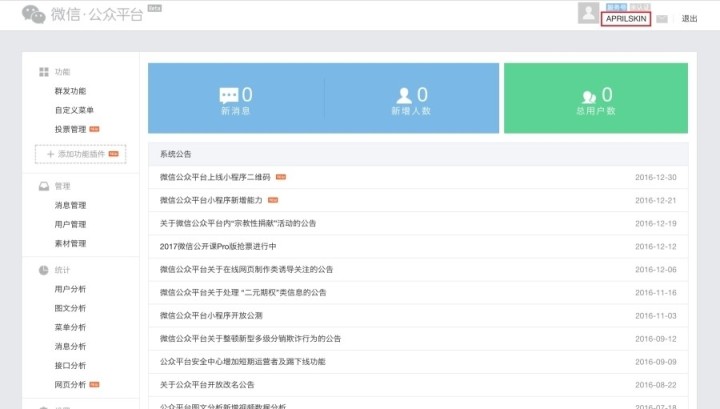Click the 新增人数 count tile
Viewport: 720px width, 409px height.
(411, 98)
